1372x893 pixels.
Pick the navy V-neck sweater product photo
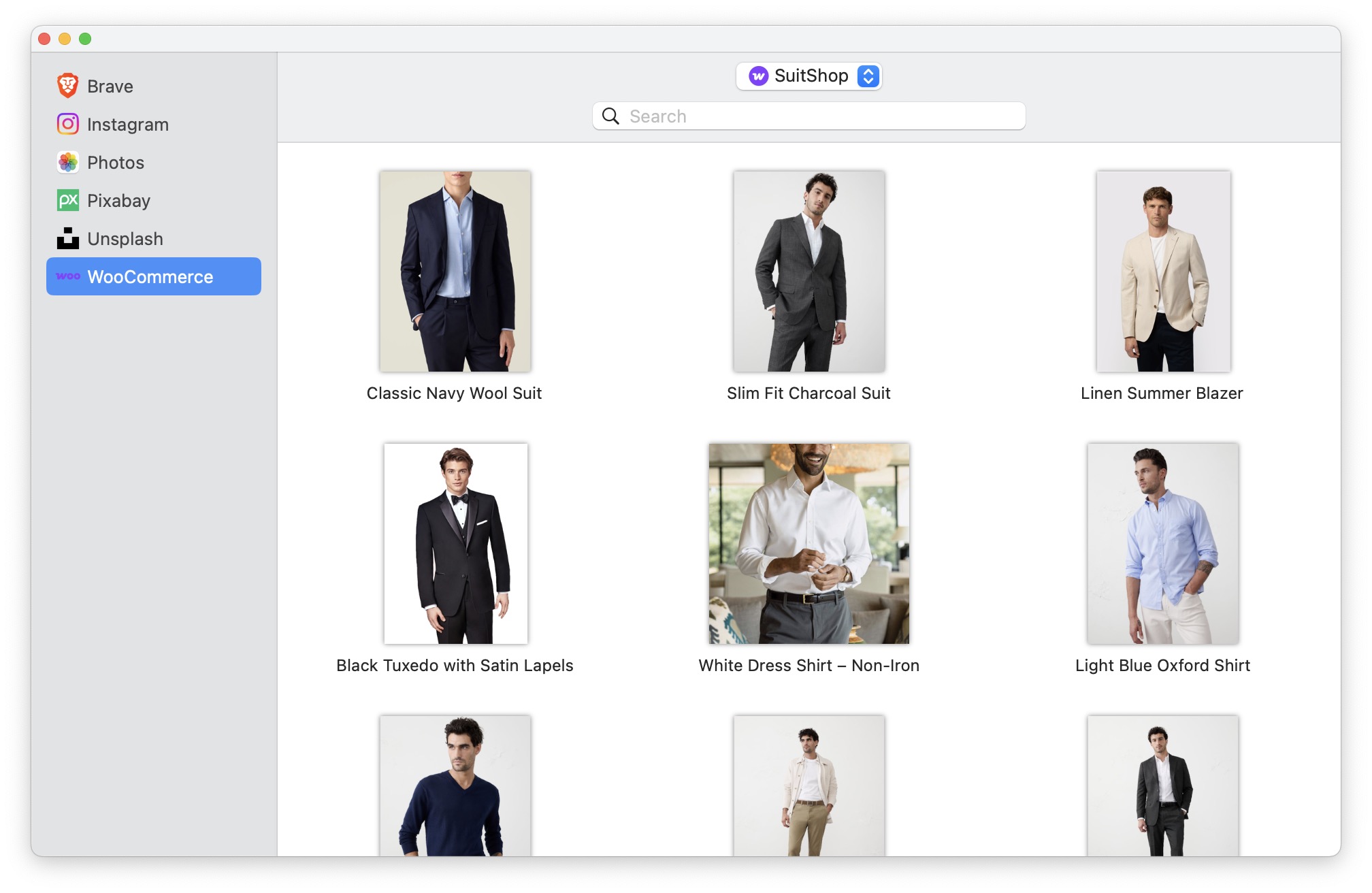click(455, 785)
